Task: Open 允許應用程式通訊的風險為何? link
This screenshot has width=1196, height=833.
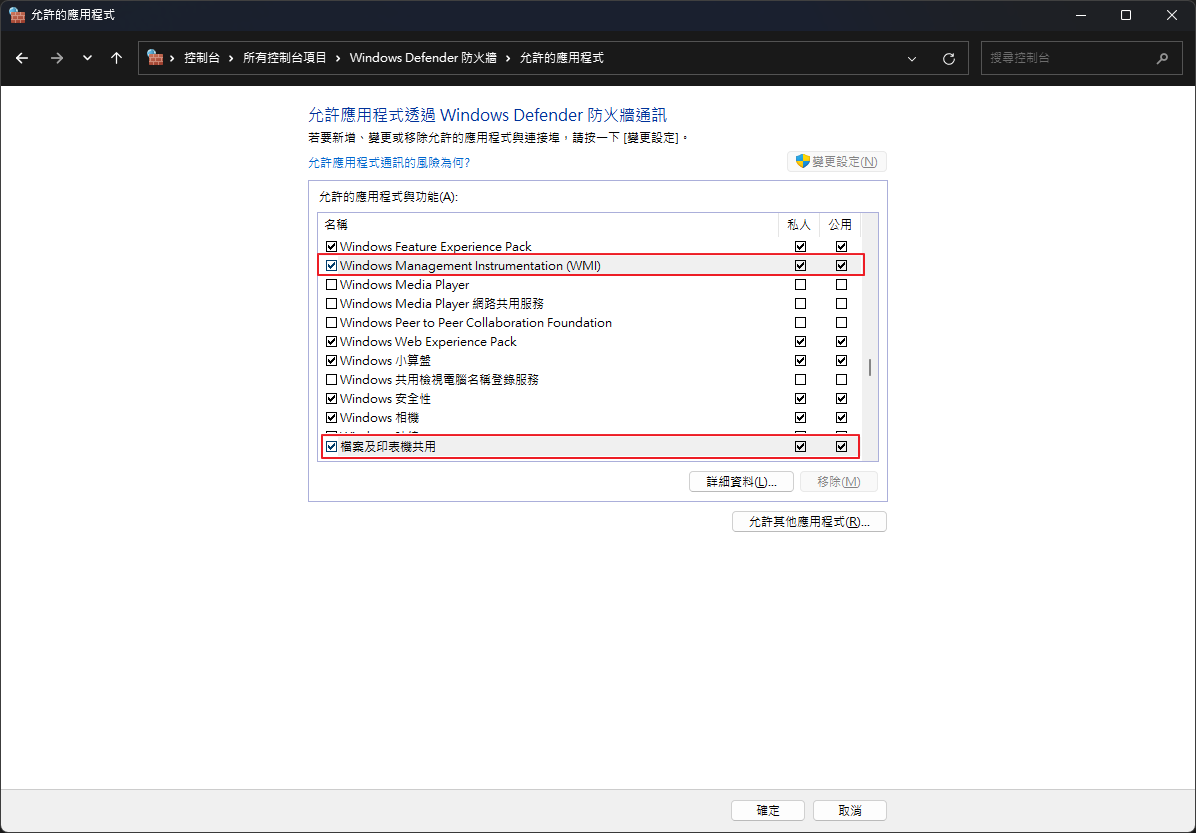Action: pos(389,162)
